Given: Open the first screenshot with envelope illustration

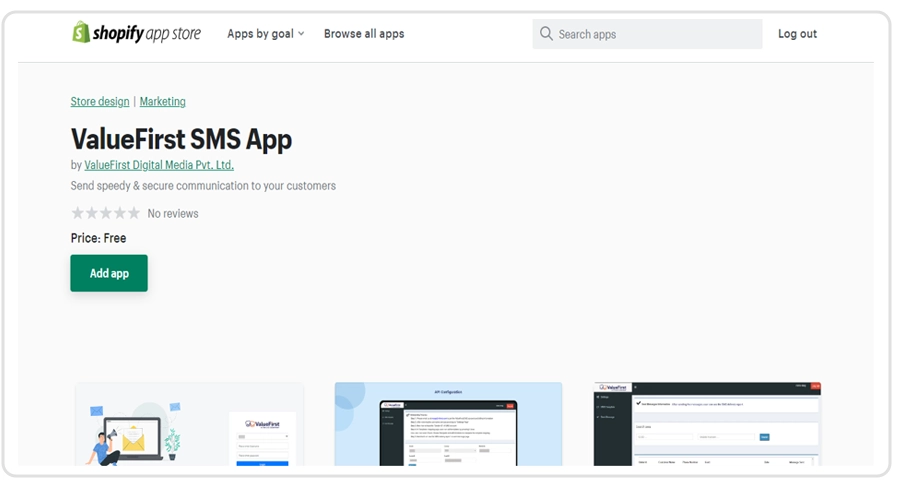Looking at the screenshot, I should click(189, 424).
